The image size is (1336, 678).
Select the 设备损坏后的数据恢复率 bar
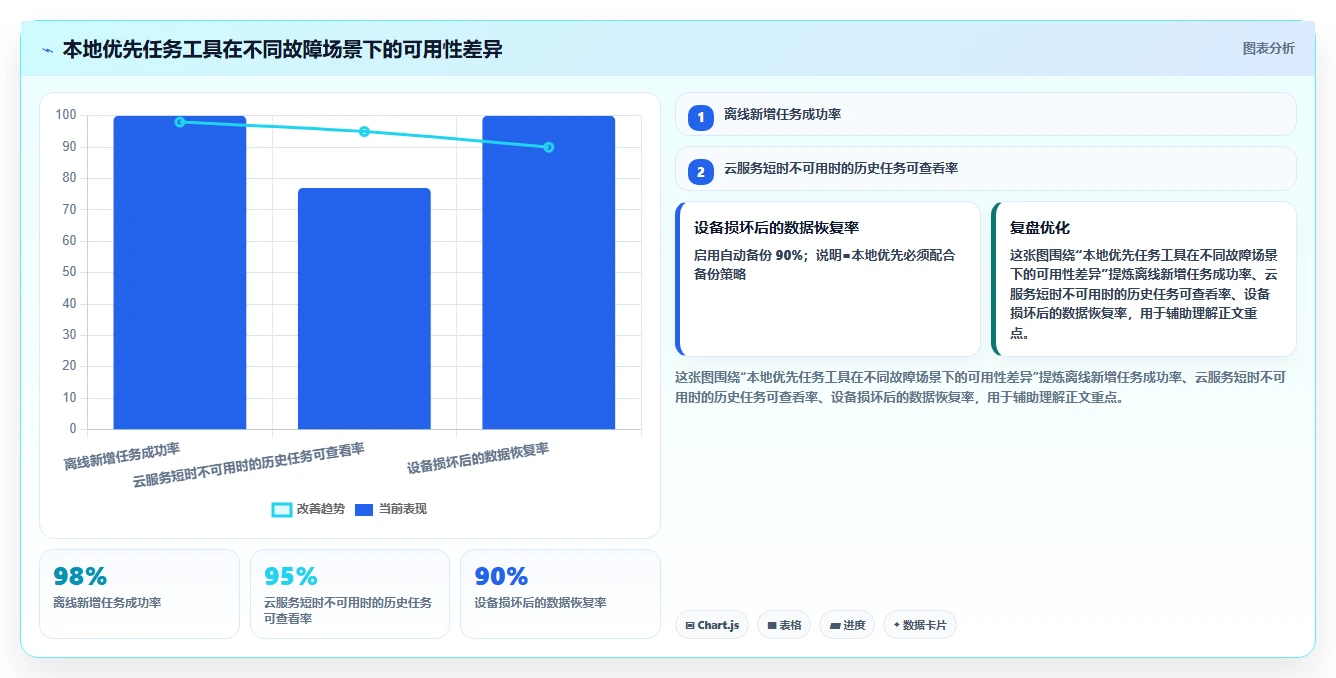(548, 272)
